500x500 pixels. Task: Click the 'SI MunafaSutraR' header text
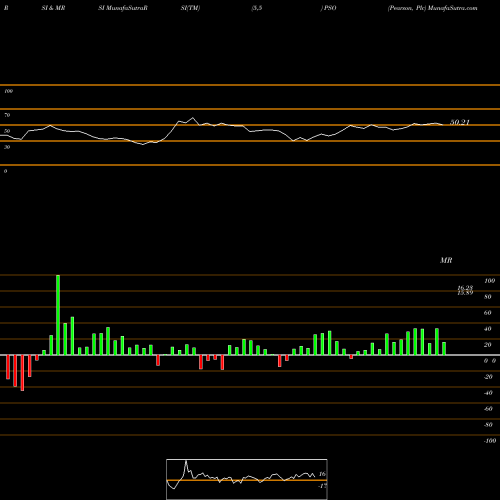123,8
